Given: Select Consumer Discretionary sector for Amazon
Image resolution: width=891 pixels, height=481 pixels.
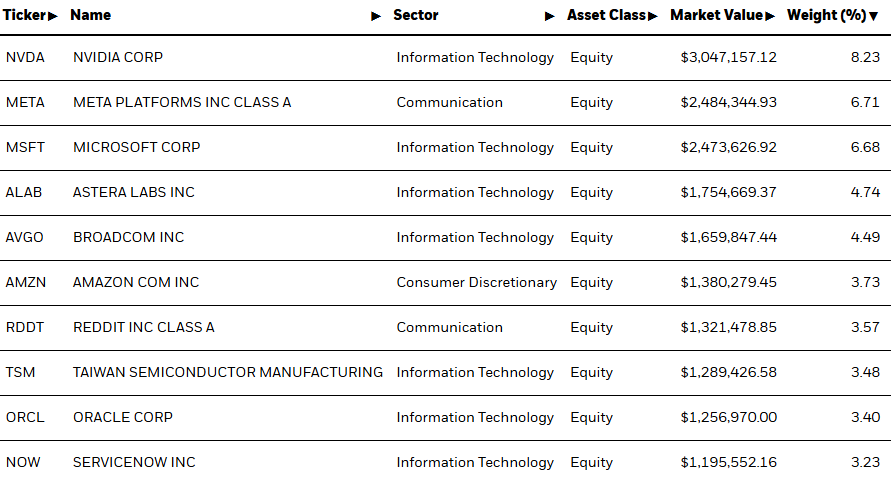Looking at the screenshot, I should (x=476, y=282).
